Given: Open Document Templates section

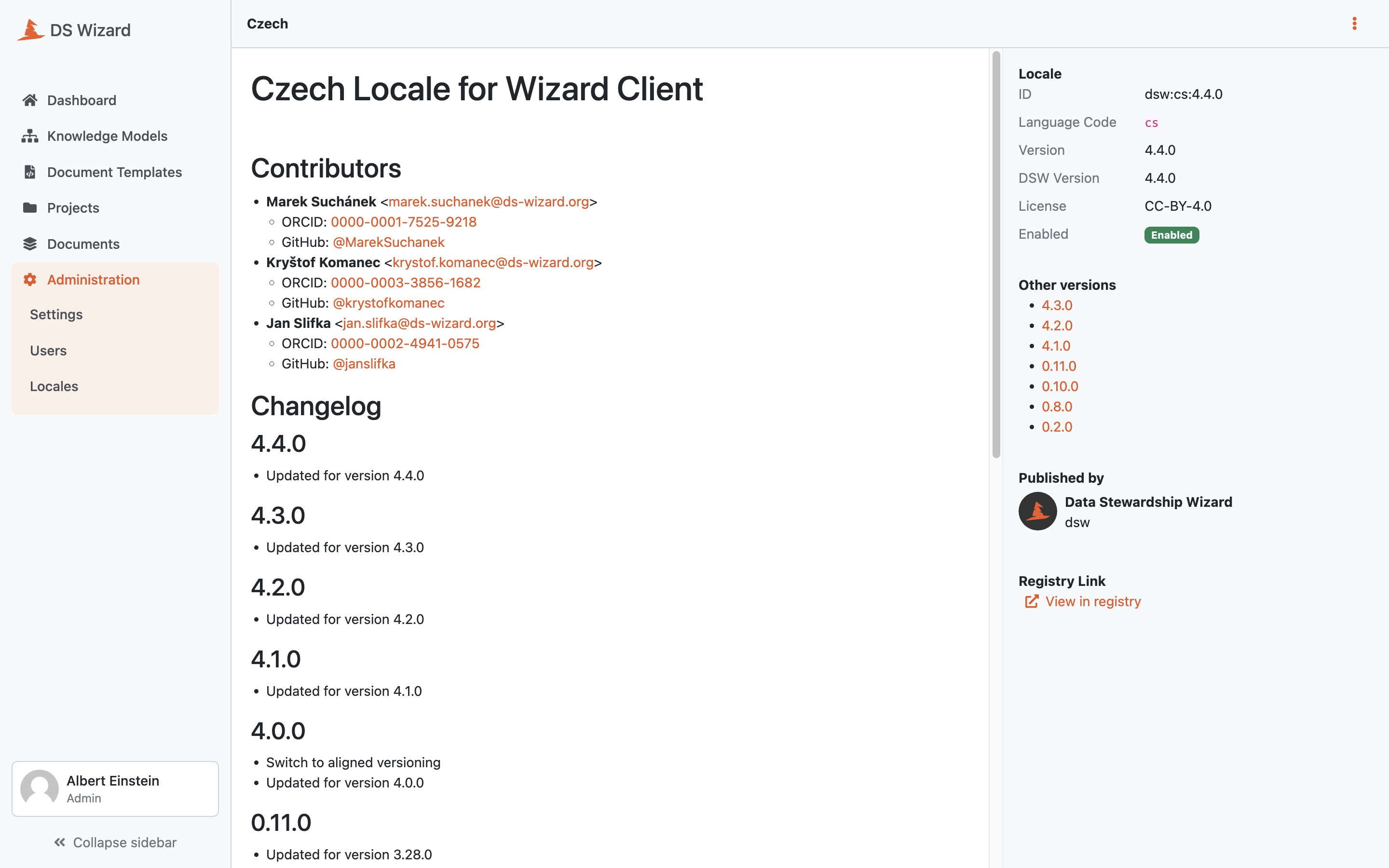Looking at the screenshot, I should 115,172.
